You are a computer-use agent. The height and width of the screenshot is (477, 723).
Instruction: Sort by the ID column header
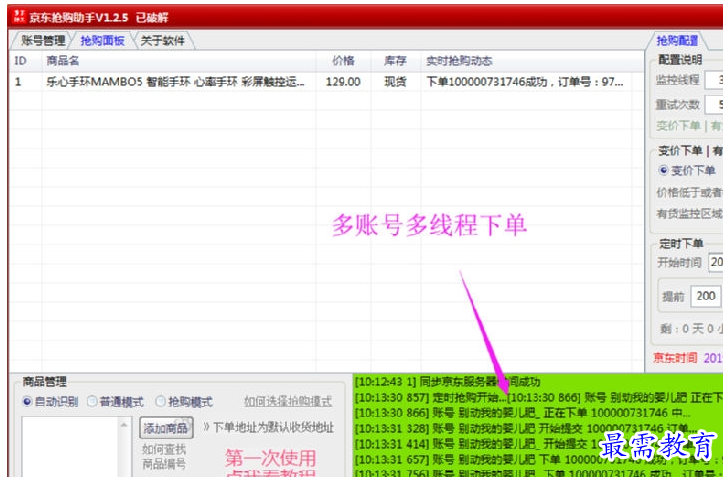(26, 61)
